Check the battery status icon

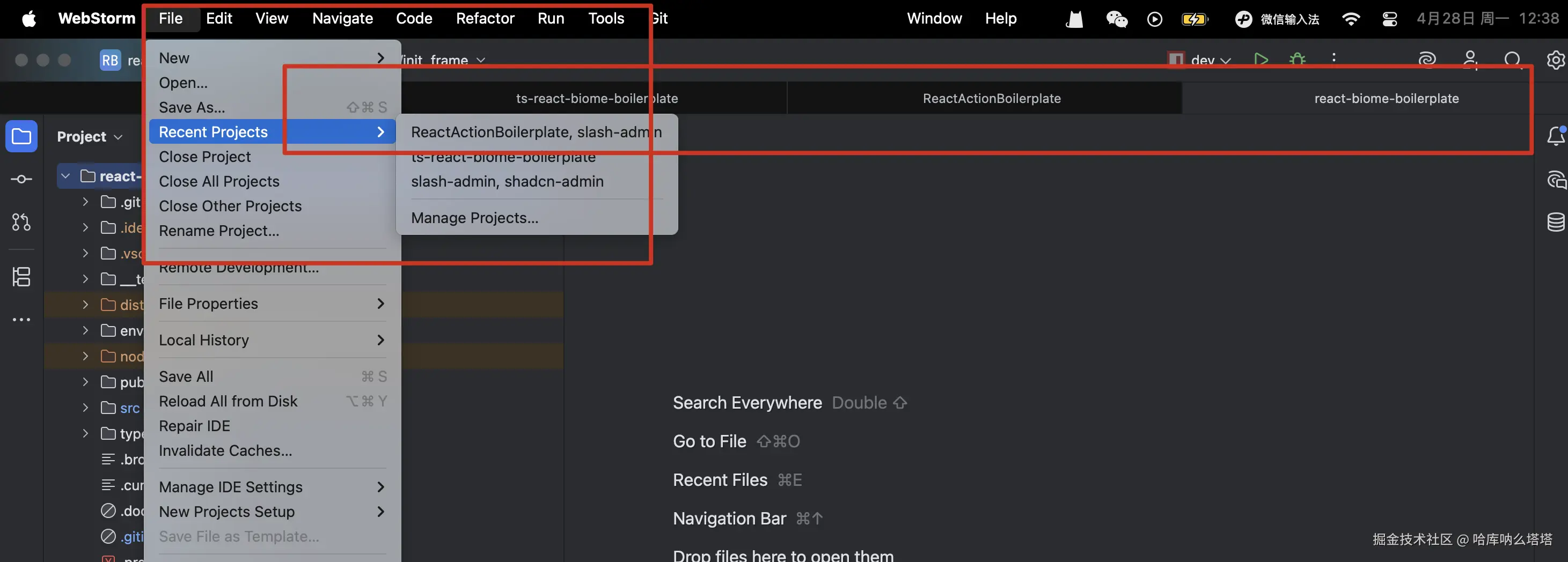click(x=1195, y=19)
